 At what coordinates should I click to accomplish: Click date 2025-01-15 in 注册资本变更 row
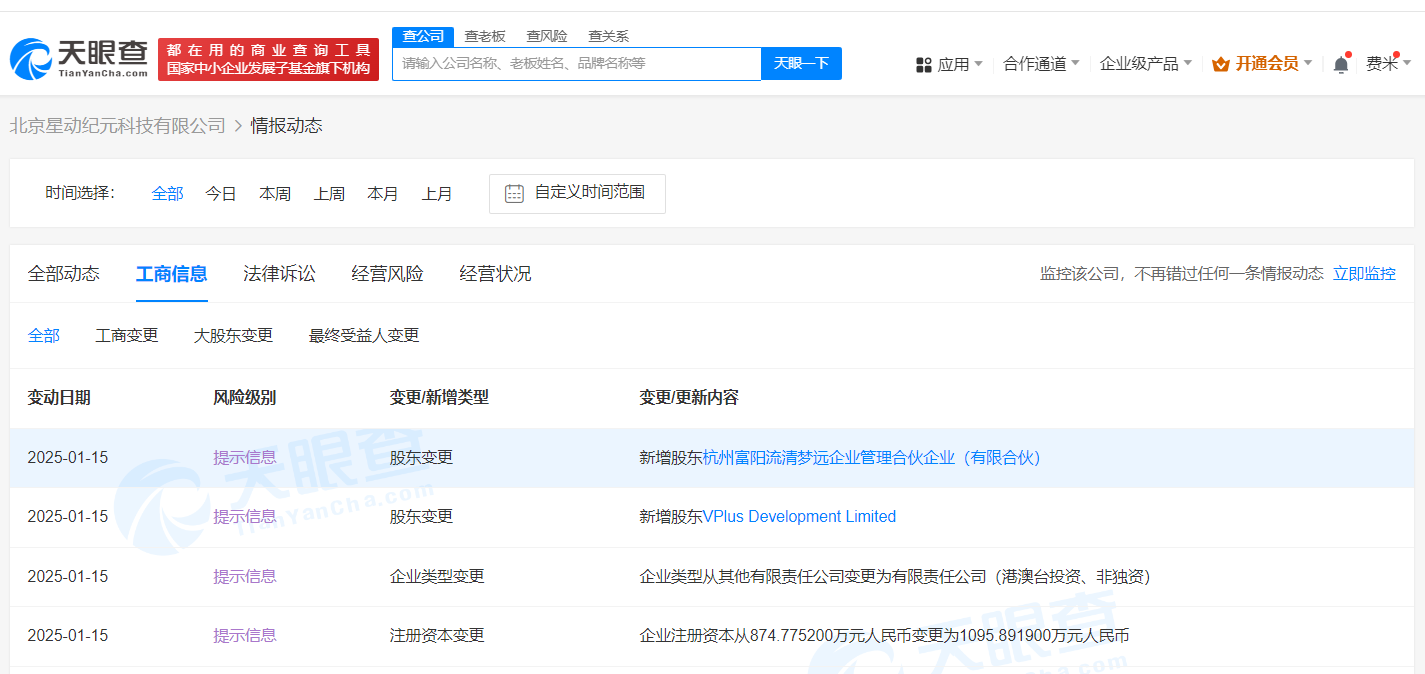tap(68, 635)
